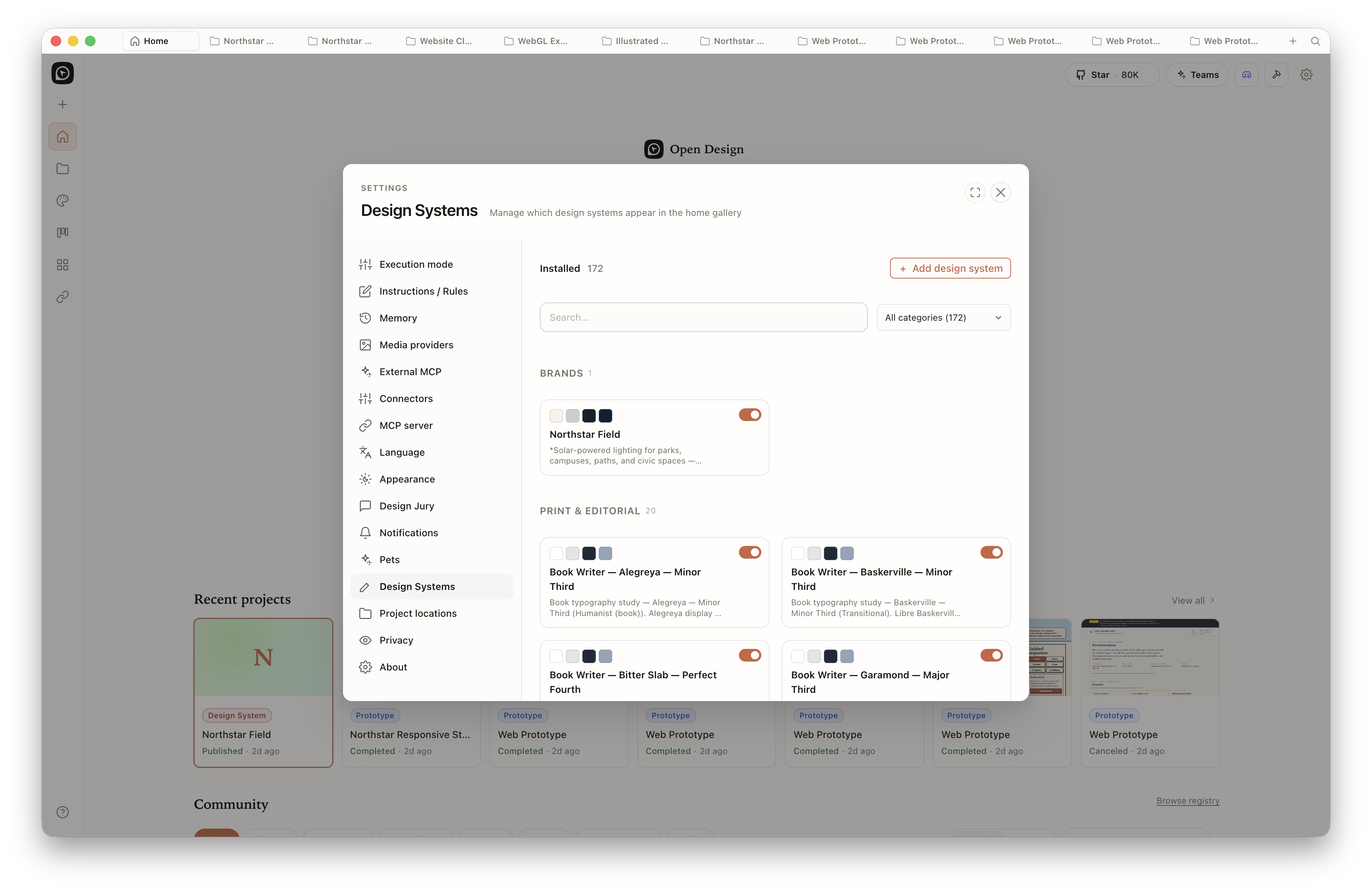Screen dimensions: 1372x892
Task: Click the About gear icon
Action: 365,667
